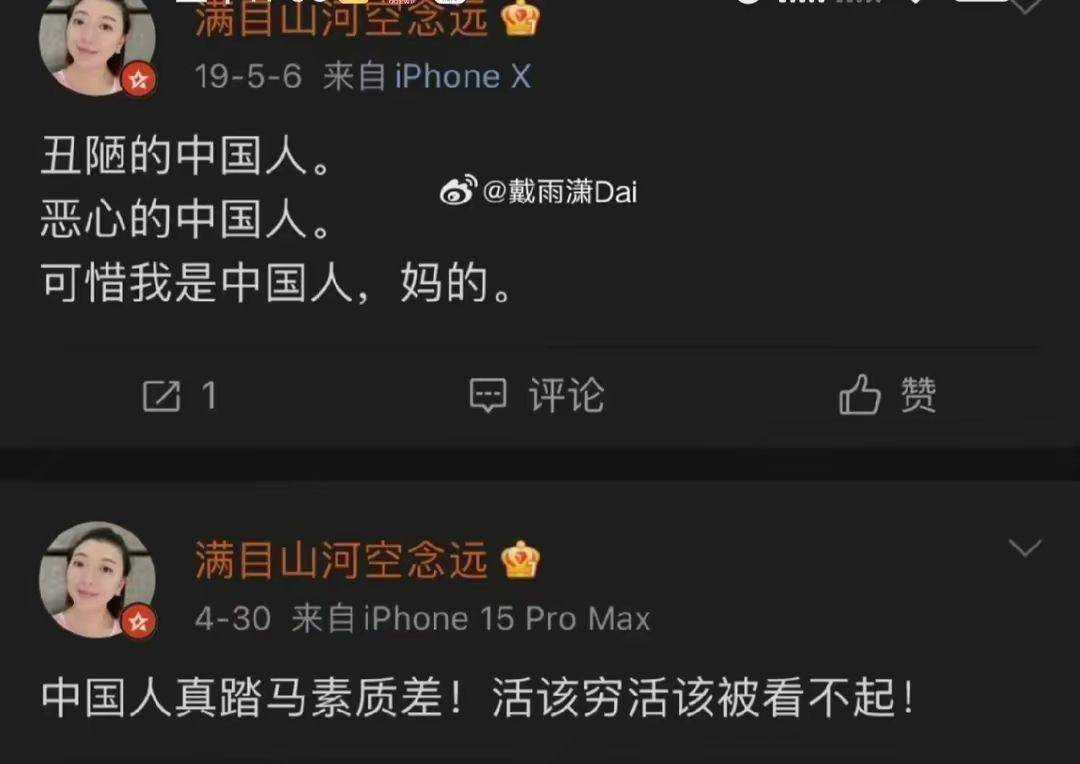Open the chevron menu at the top-right corner

click(1025, 7)
